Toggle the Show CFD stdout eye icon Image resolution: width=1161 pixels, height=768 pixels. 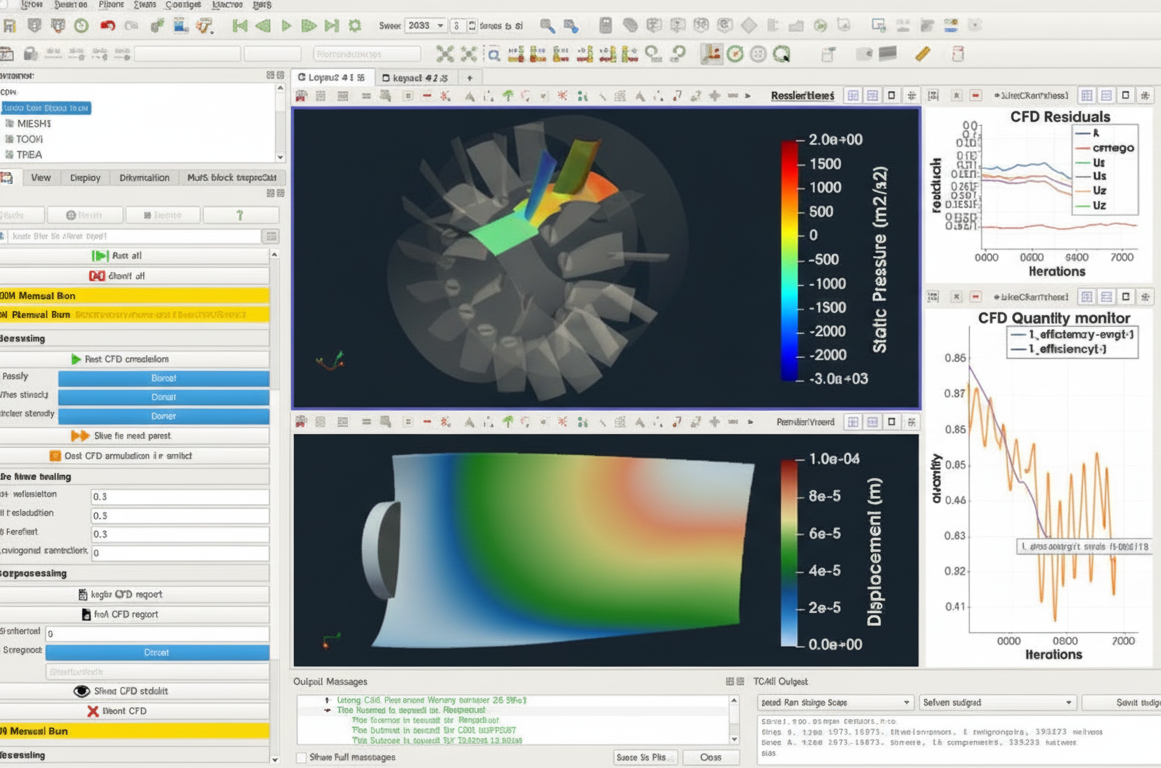(81, 691)
